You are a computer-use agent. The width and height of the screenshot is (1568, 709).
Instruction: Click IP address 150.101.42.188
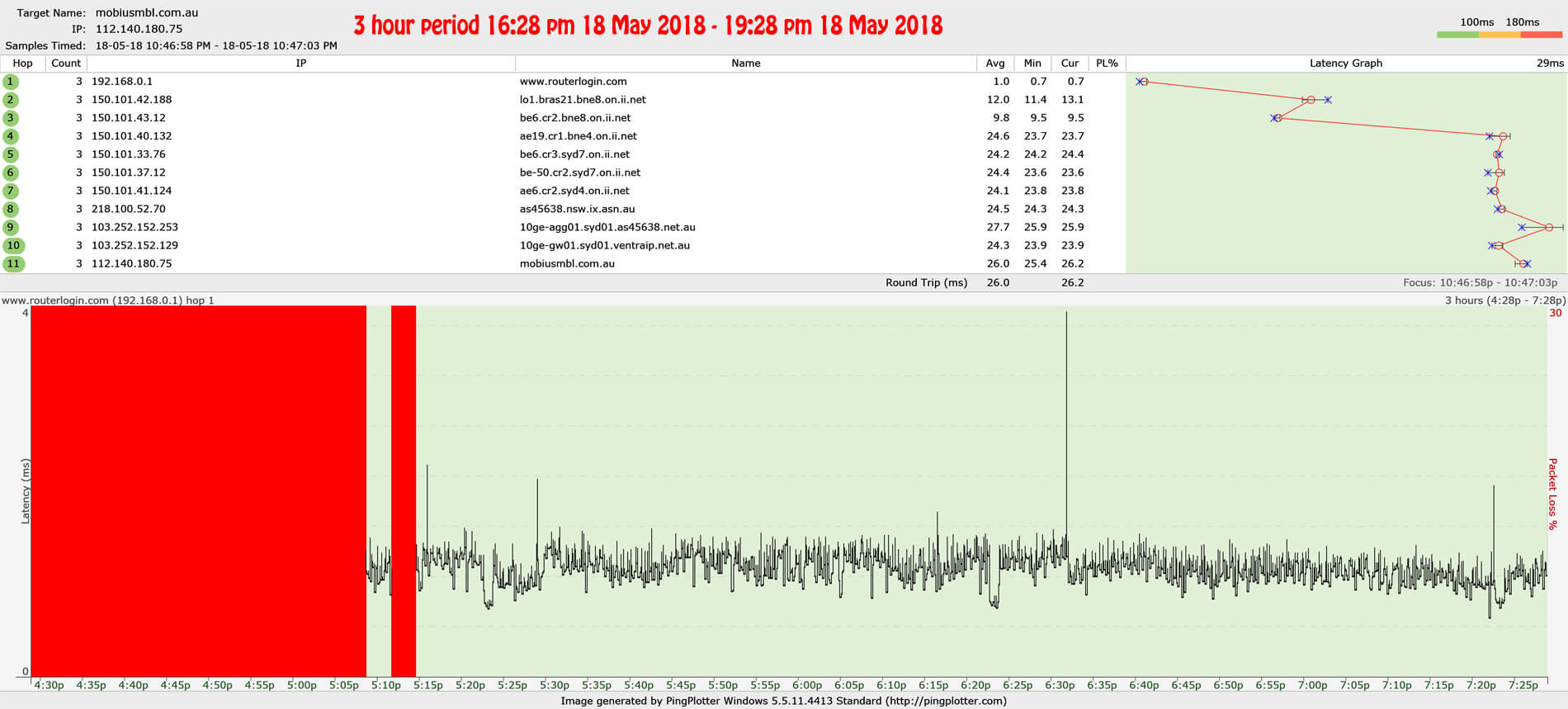point(132,100)
